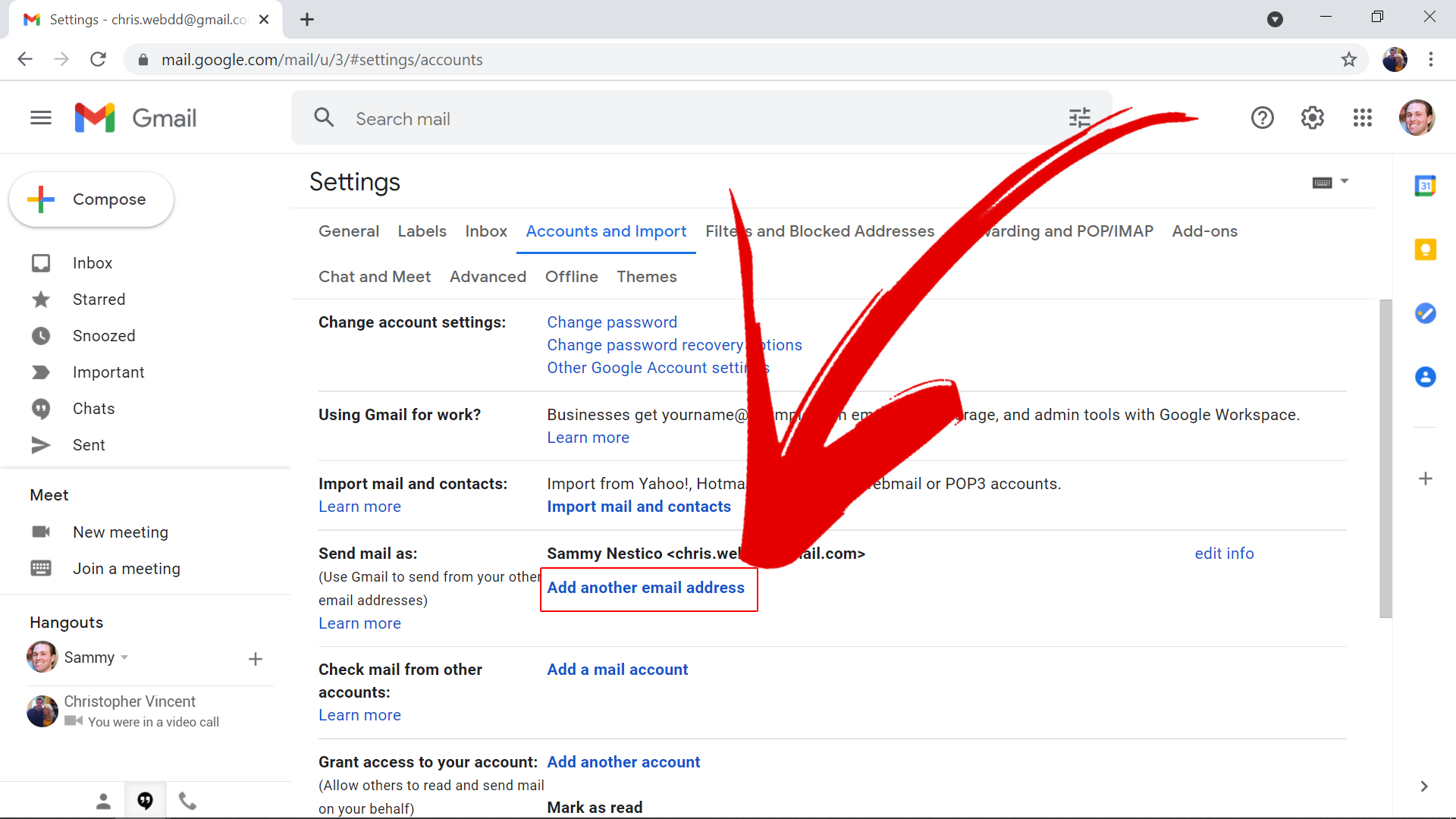Click the Compose button

click(91, 199)
